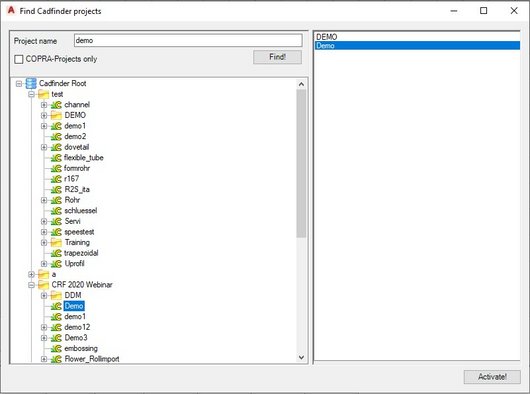Image resolution: width=530 pixels, height=394 pixels.
Task: Click the test folder icon
Action: point(43,94)
